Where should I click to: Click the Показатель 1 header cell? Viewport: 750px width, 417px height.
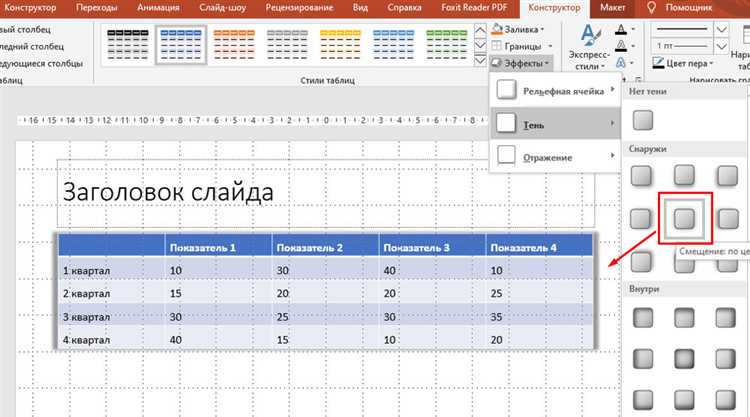coord(218,247)
